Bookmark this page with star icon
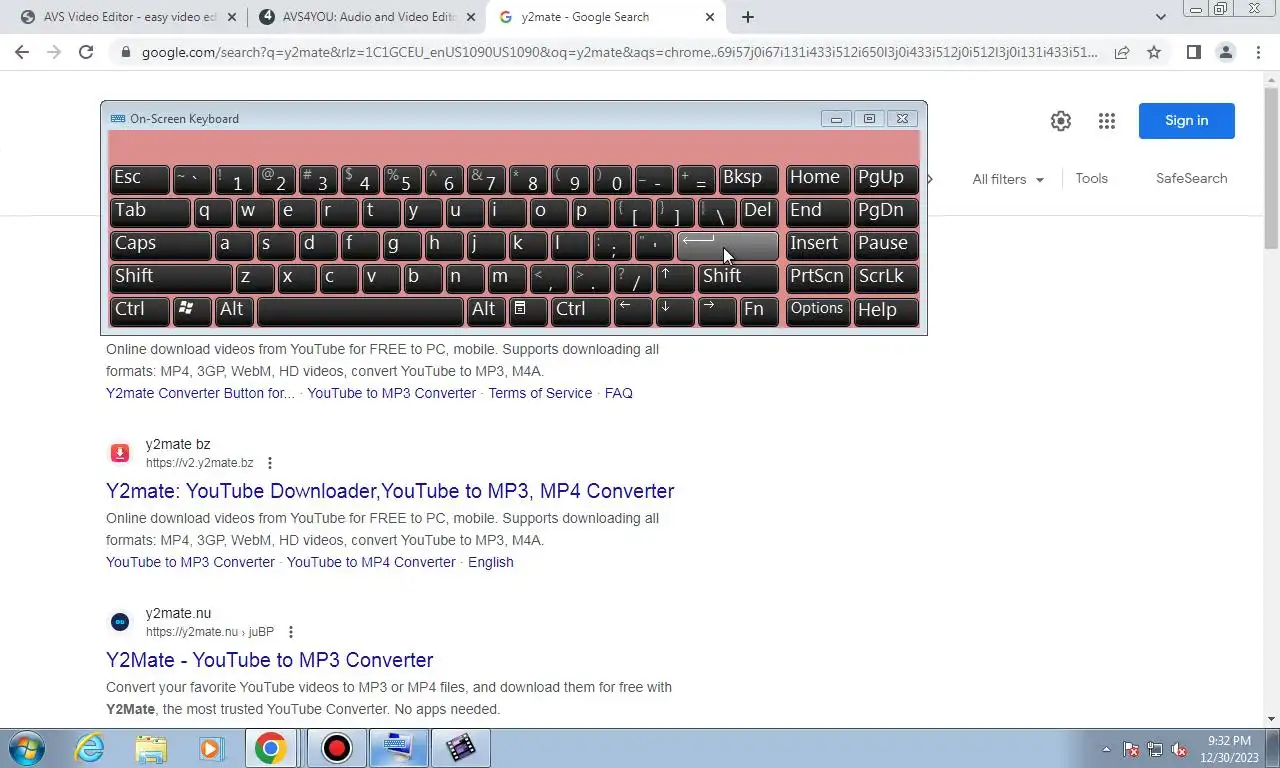Screen dimensions: 1280x768 (1154, 52)
